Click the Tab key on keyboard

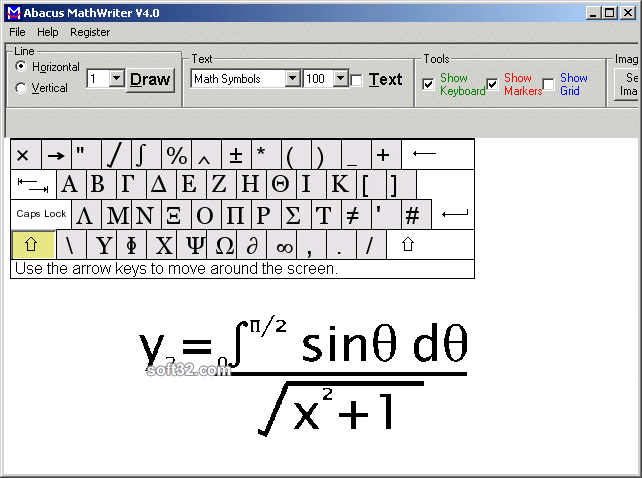33,185
